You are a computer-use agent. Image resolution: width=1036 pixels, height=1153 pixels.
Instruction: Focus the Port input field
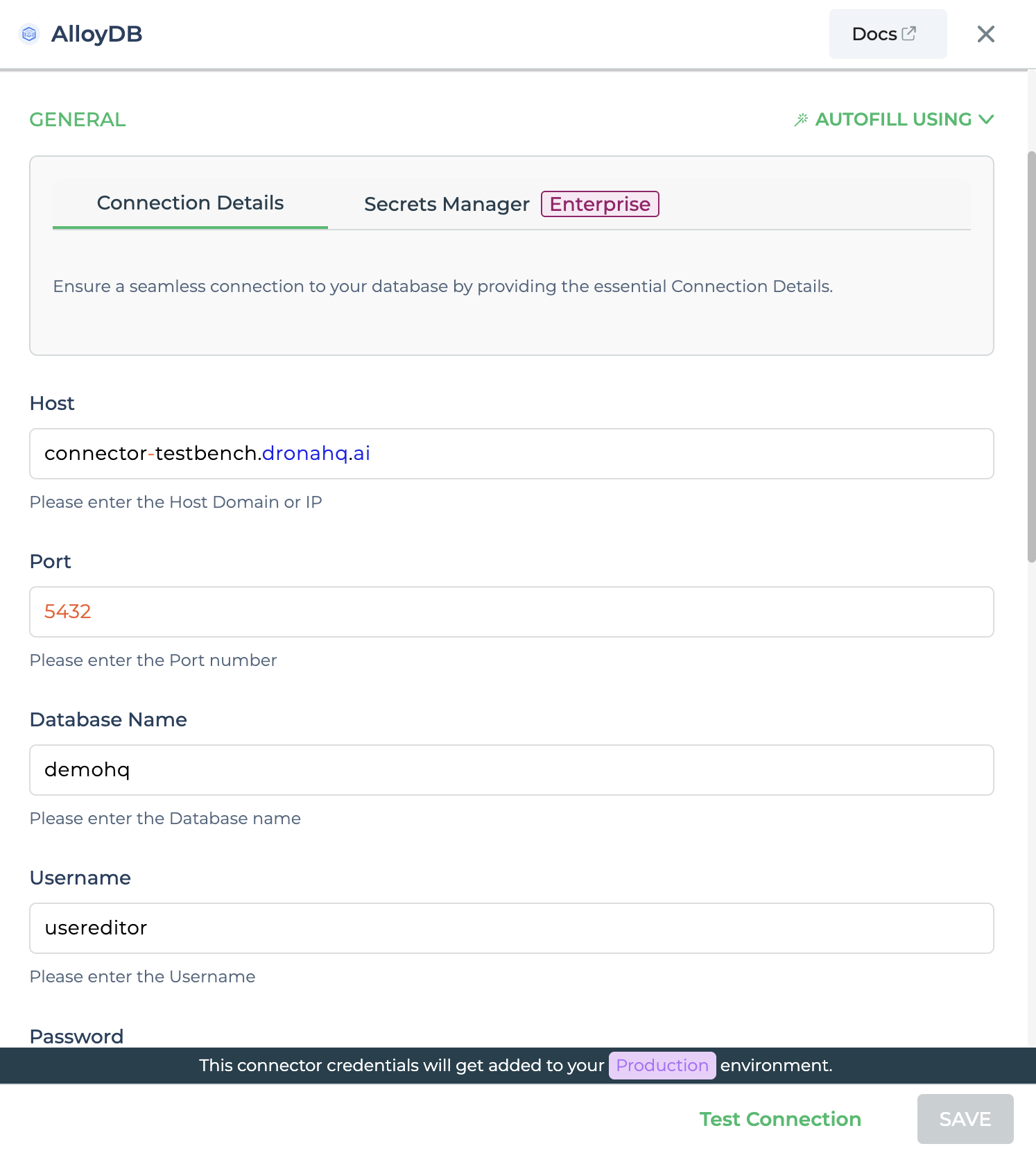512,612
